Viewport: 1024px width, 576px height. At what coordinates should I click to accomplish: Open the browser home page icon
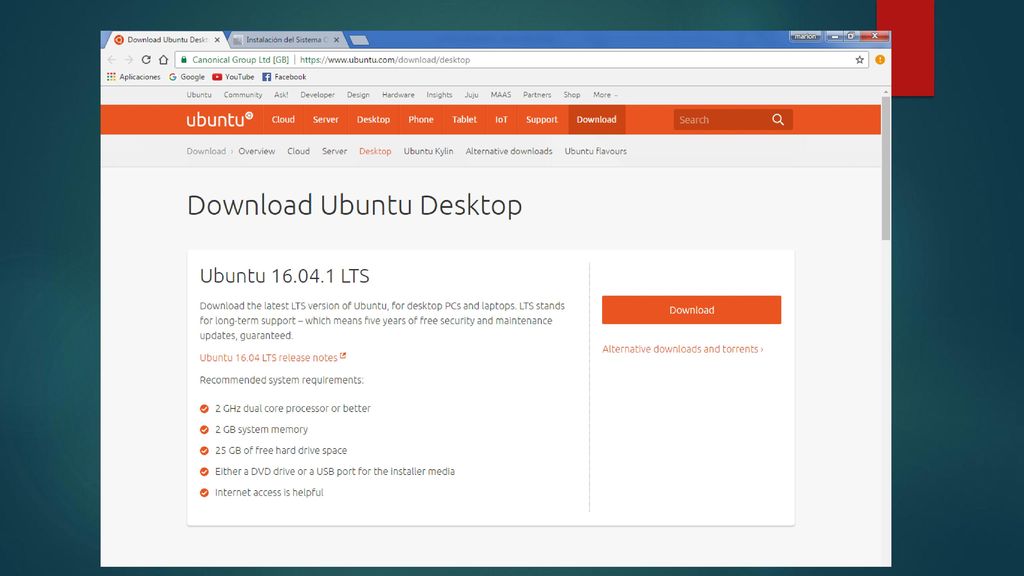click(x=163, y=59)
